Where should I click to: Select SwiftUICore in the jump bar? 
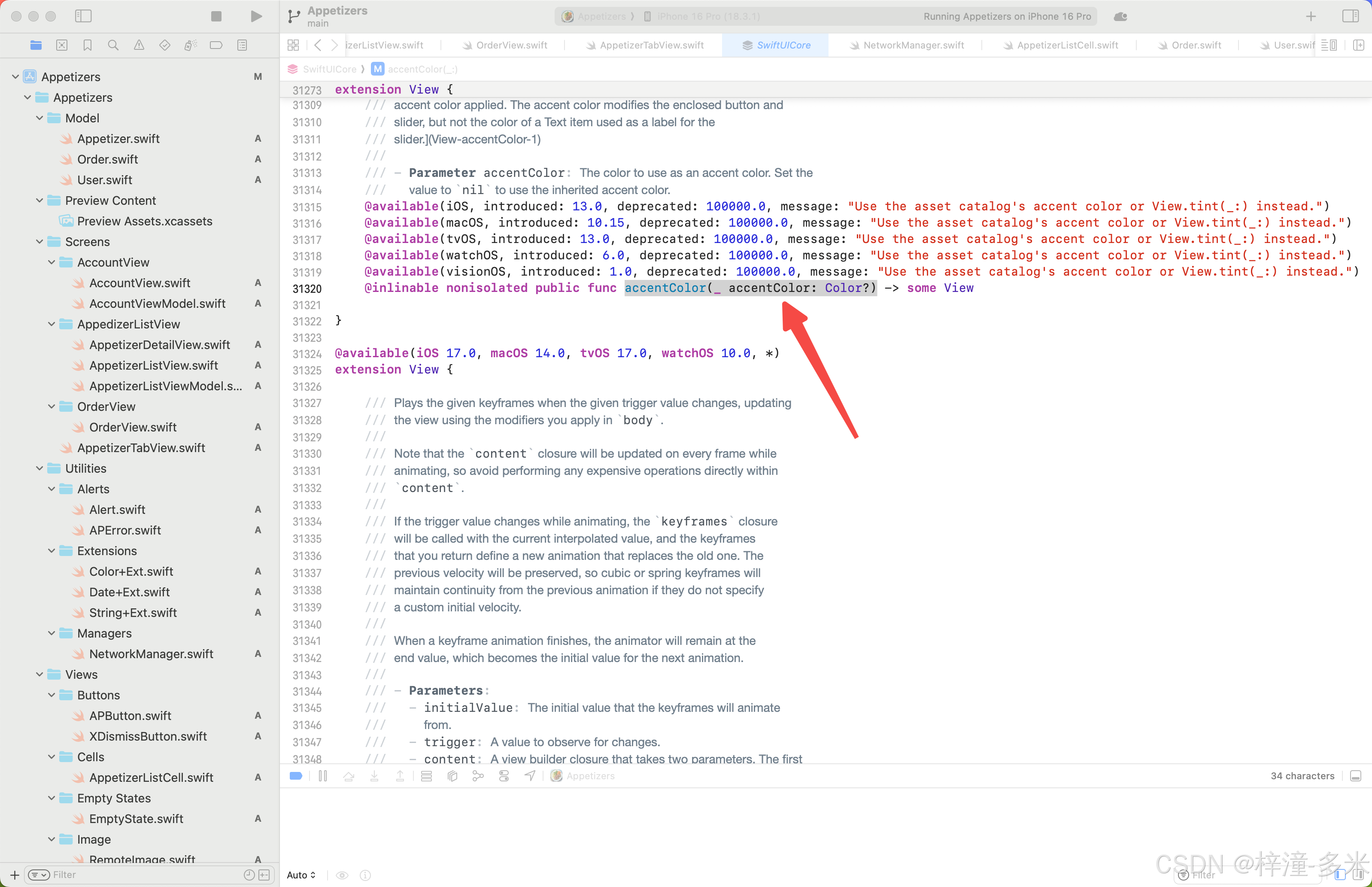(x=329, y=69)
